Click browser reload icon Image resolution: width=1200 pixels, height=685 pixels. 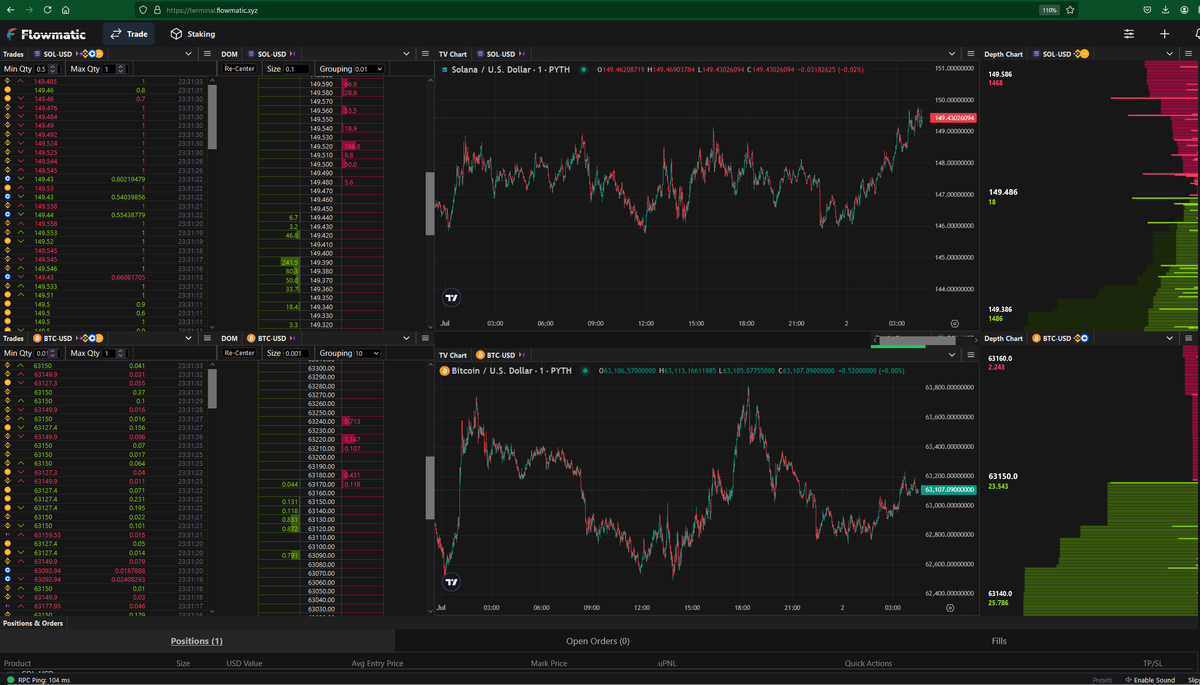[x=46, y=9]
